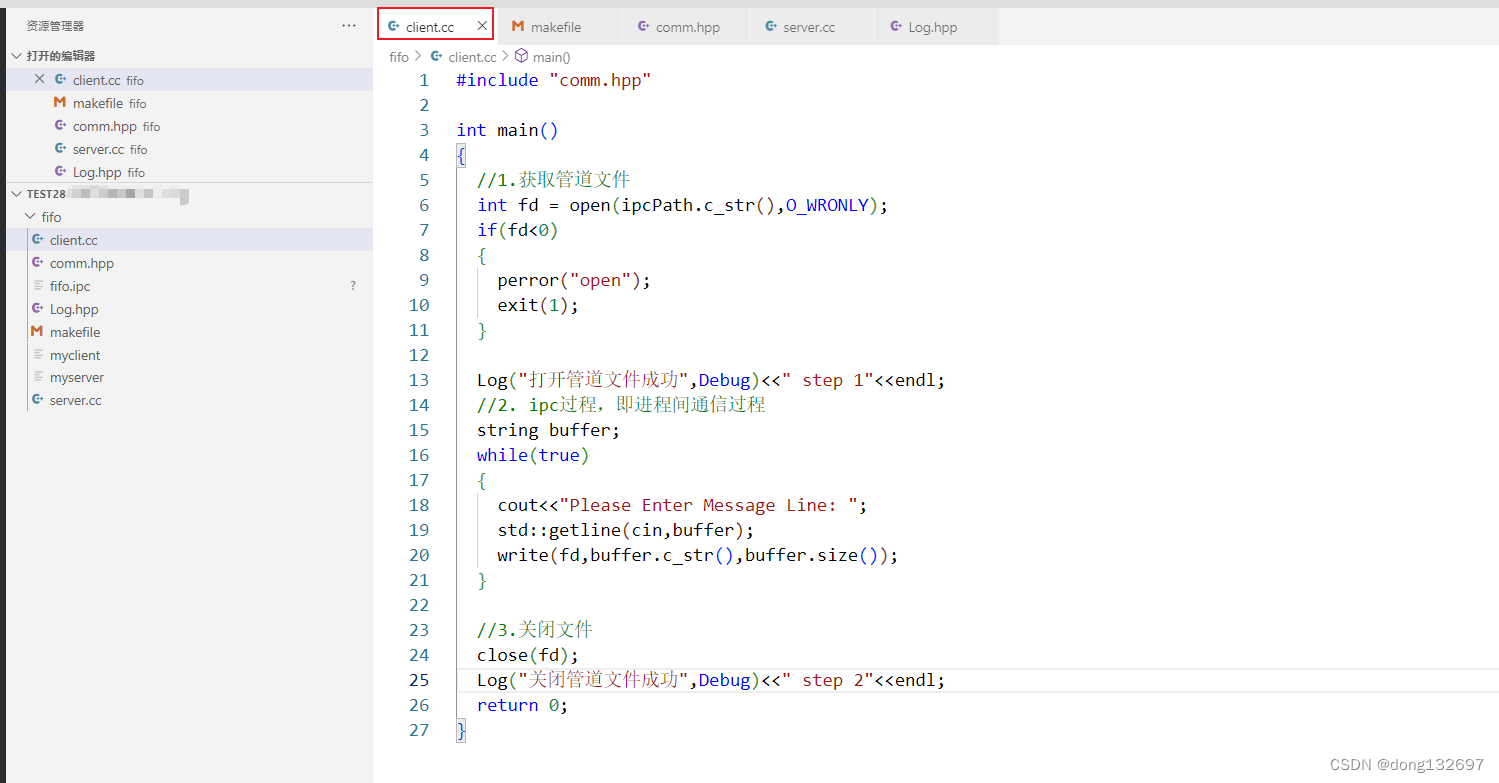Image resolution: width=1499 pixels, height=783 pixels.
Task: Click the "comm.hpp" include string on line 1
Action: pos(600,80)
